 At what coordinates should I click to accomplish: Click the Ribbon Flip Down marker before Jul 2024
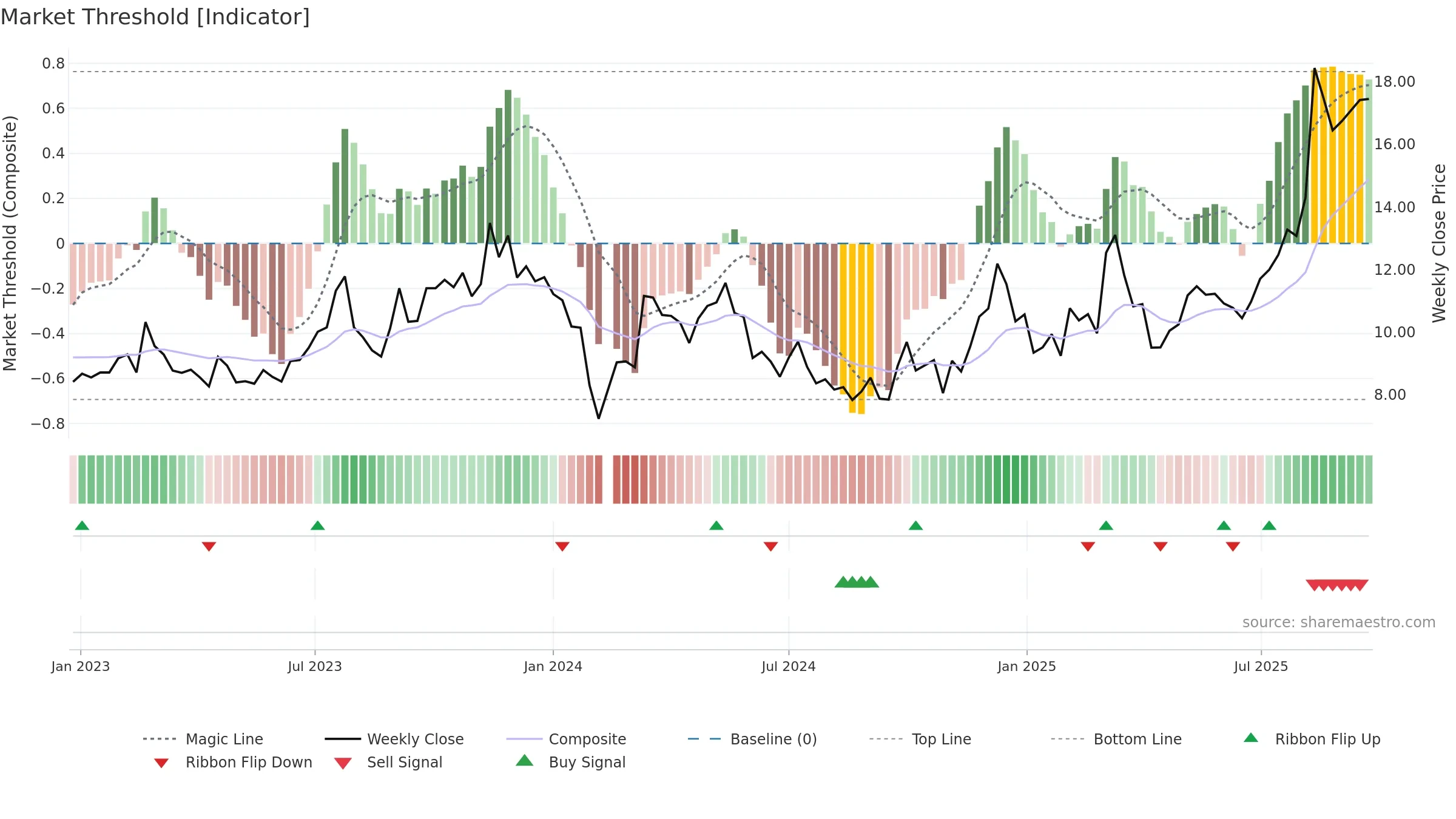pos(771,547)
